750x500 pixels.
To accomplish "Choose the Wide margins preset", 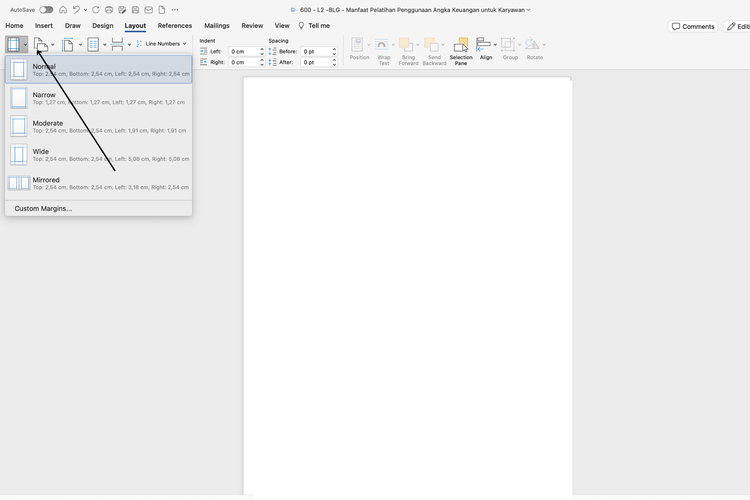I will [x=99, y=155].
